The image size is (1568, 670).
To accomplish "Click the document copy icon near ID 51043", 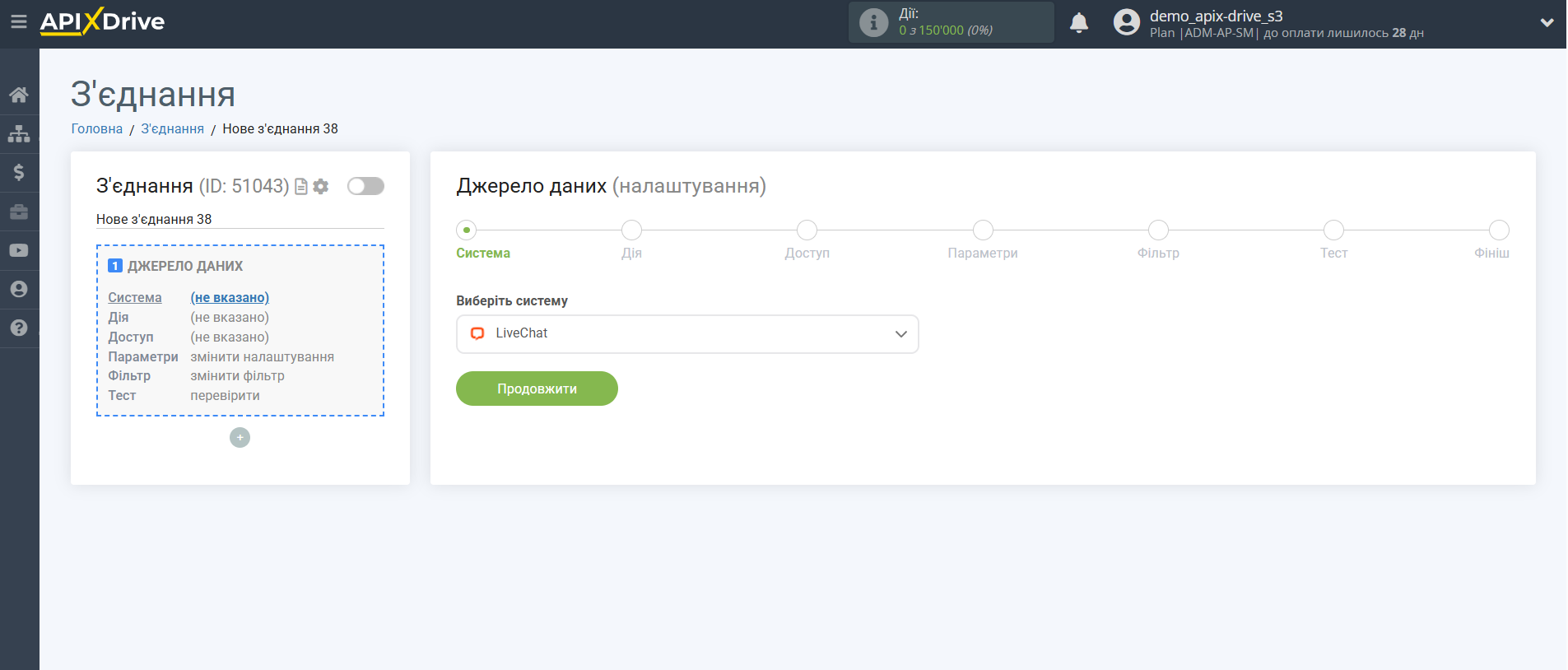I will tap(301, 187).
